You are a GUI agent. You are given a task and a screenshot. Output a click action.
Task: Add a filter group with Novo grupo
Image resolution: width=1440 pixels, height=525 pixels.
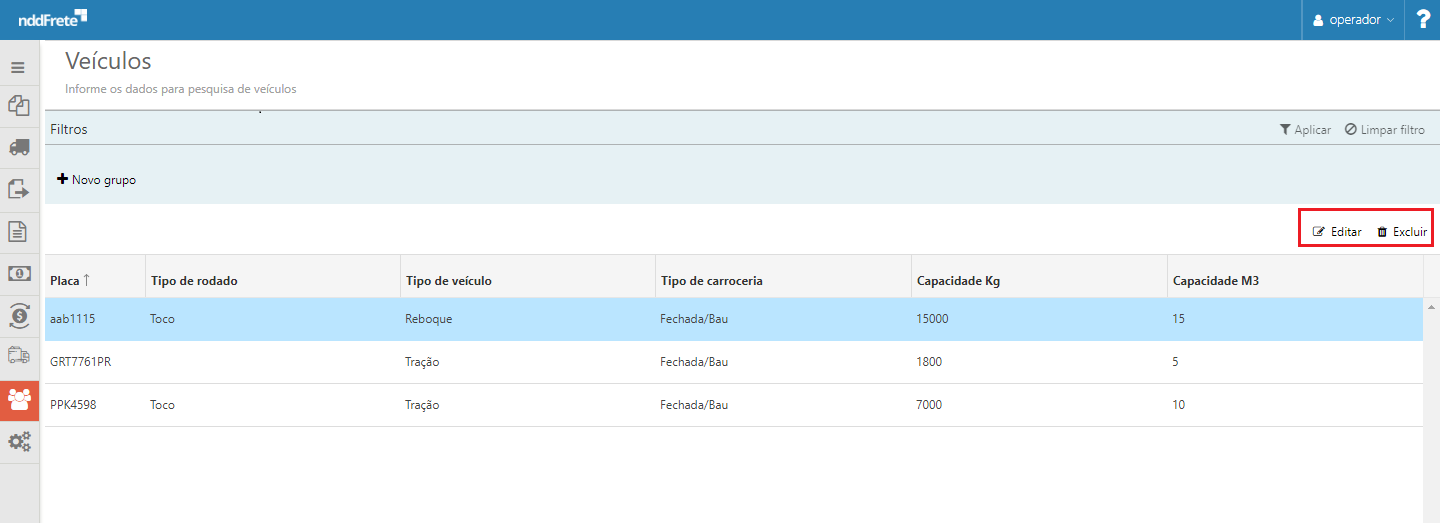click(97, 180)
